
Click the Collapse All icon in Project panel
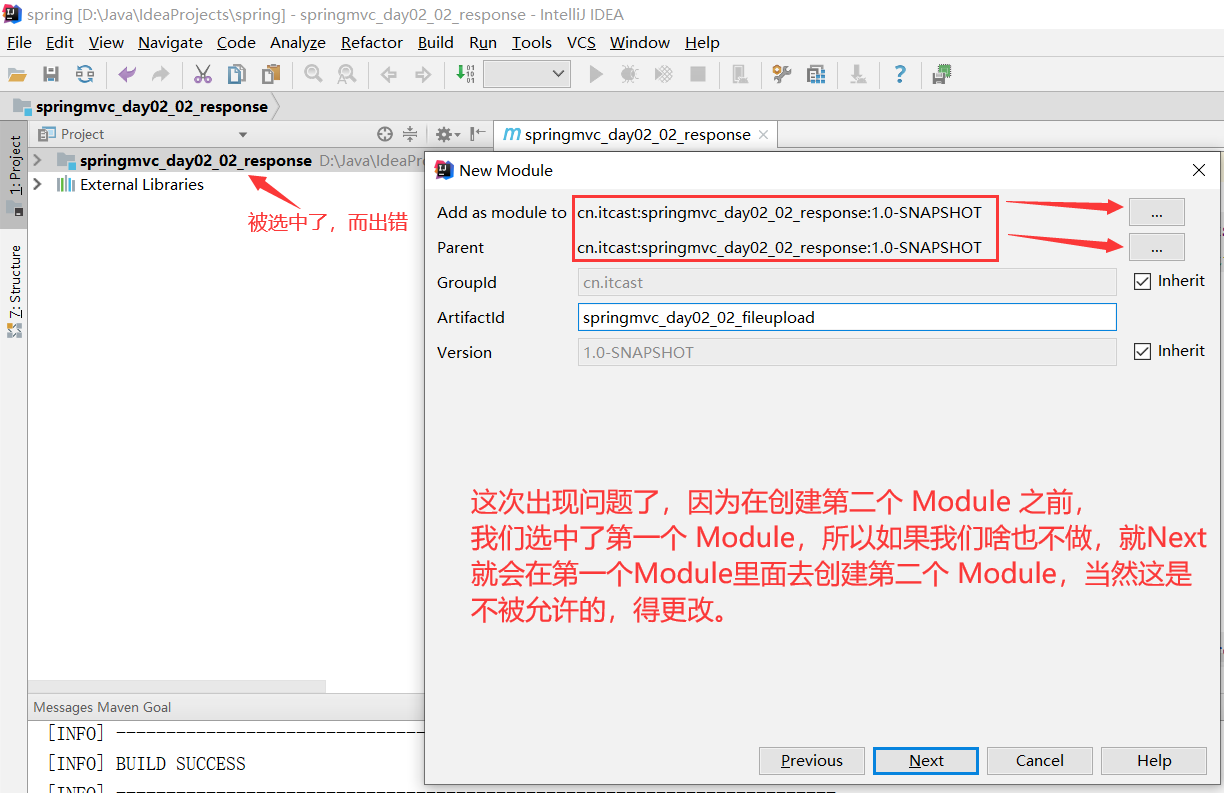(410, 134)
